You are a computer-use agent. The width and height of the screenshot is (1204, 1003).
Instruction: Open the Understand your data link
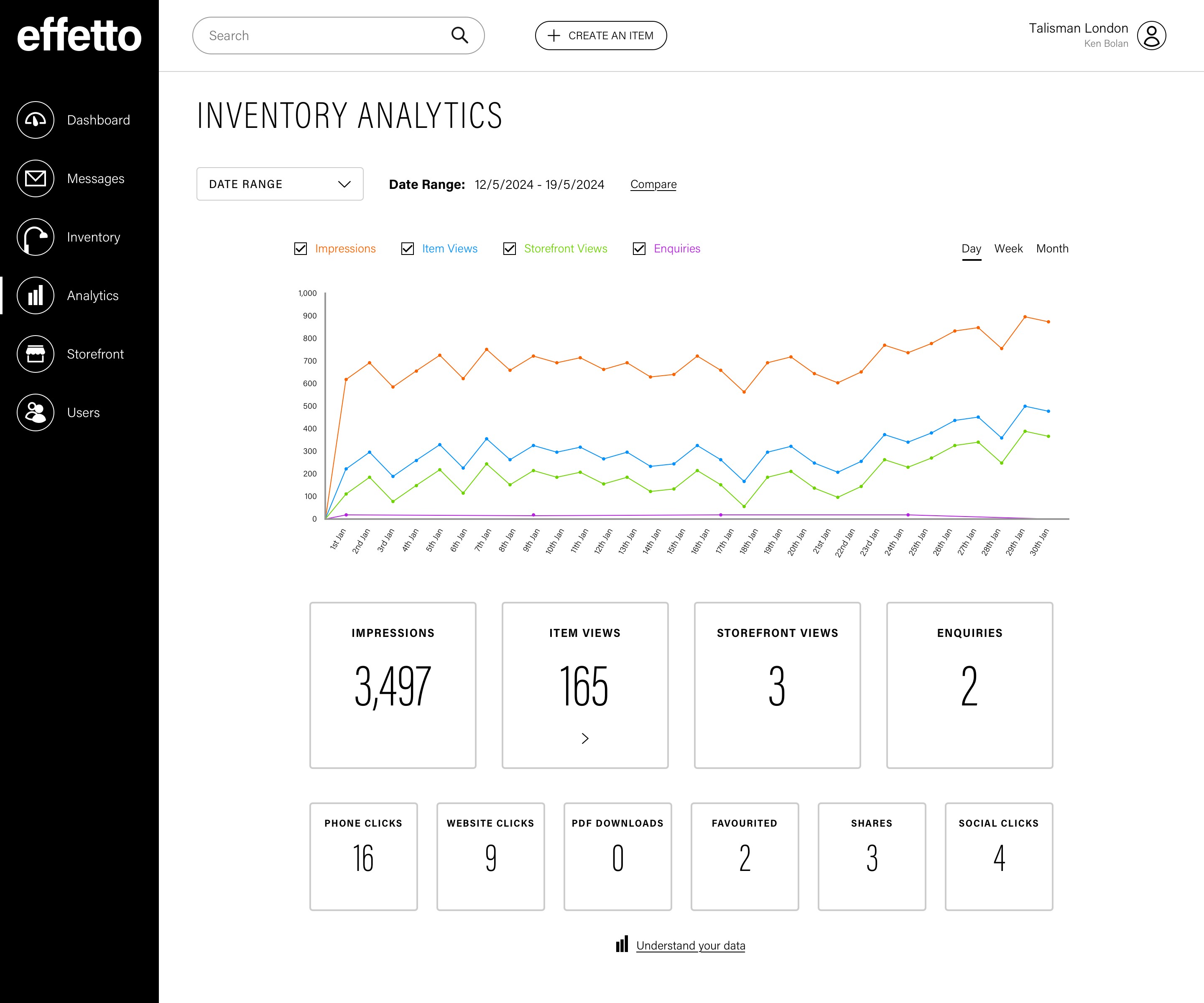pos(691,946)
